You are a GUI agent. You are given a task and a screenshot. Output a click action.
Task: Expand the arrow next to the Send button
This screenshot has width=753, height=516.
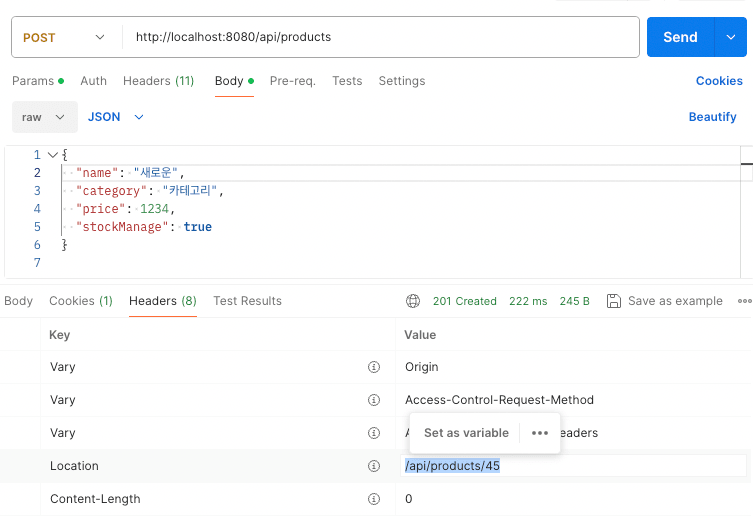click(x=728, y=37)
